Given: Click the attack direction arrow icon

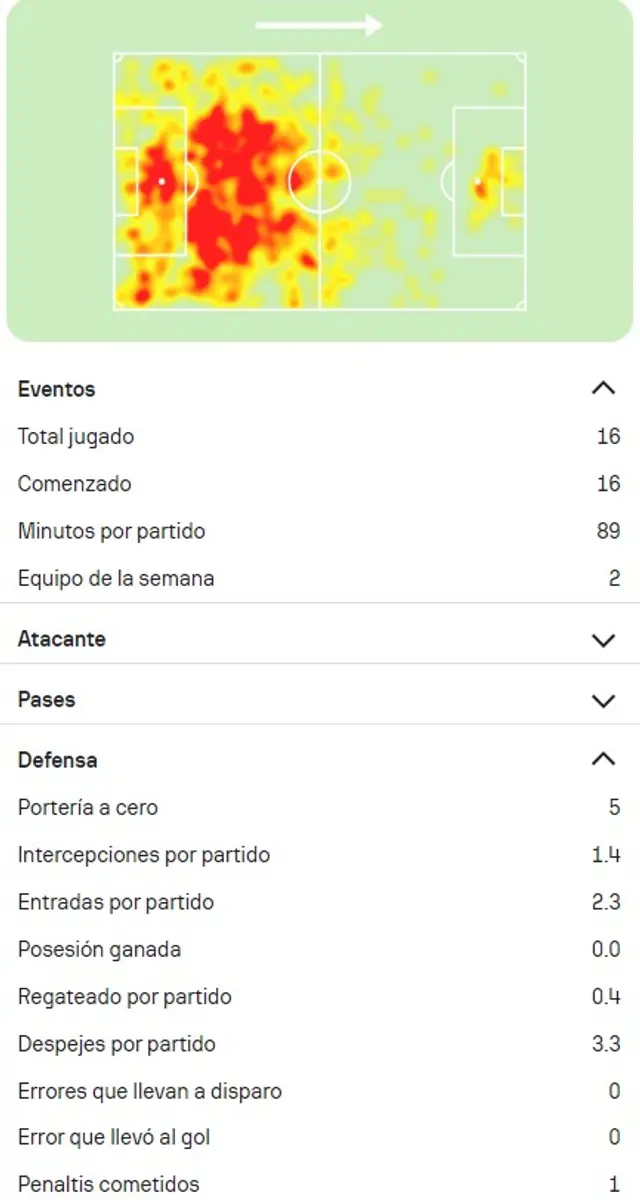Looking at the screenshot, I should 319,25.
